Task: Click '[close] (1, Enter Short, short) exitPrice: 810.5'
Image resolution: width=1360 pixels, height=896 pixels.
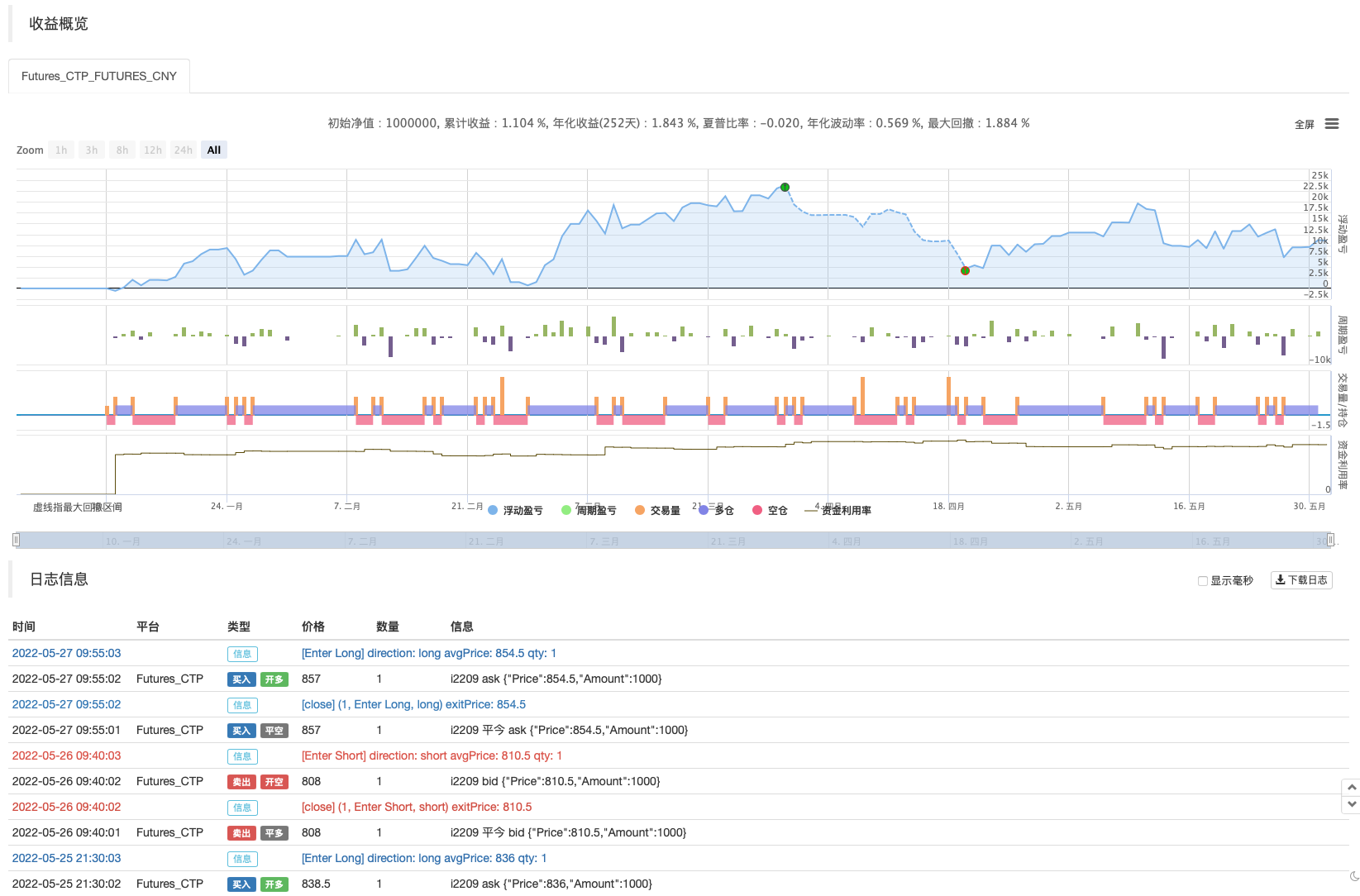Action: [417, 807]
